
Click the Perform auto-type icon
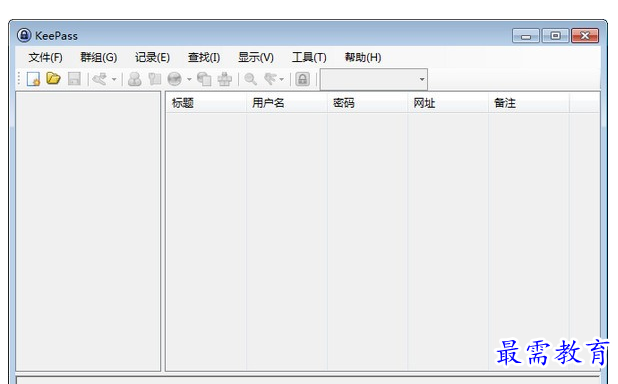point(225,79)
